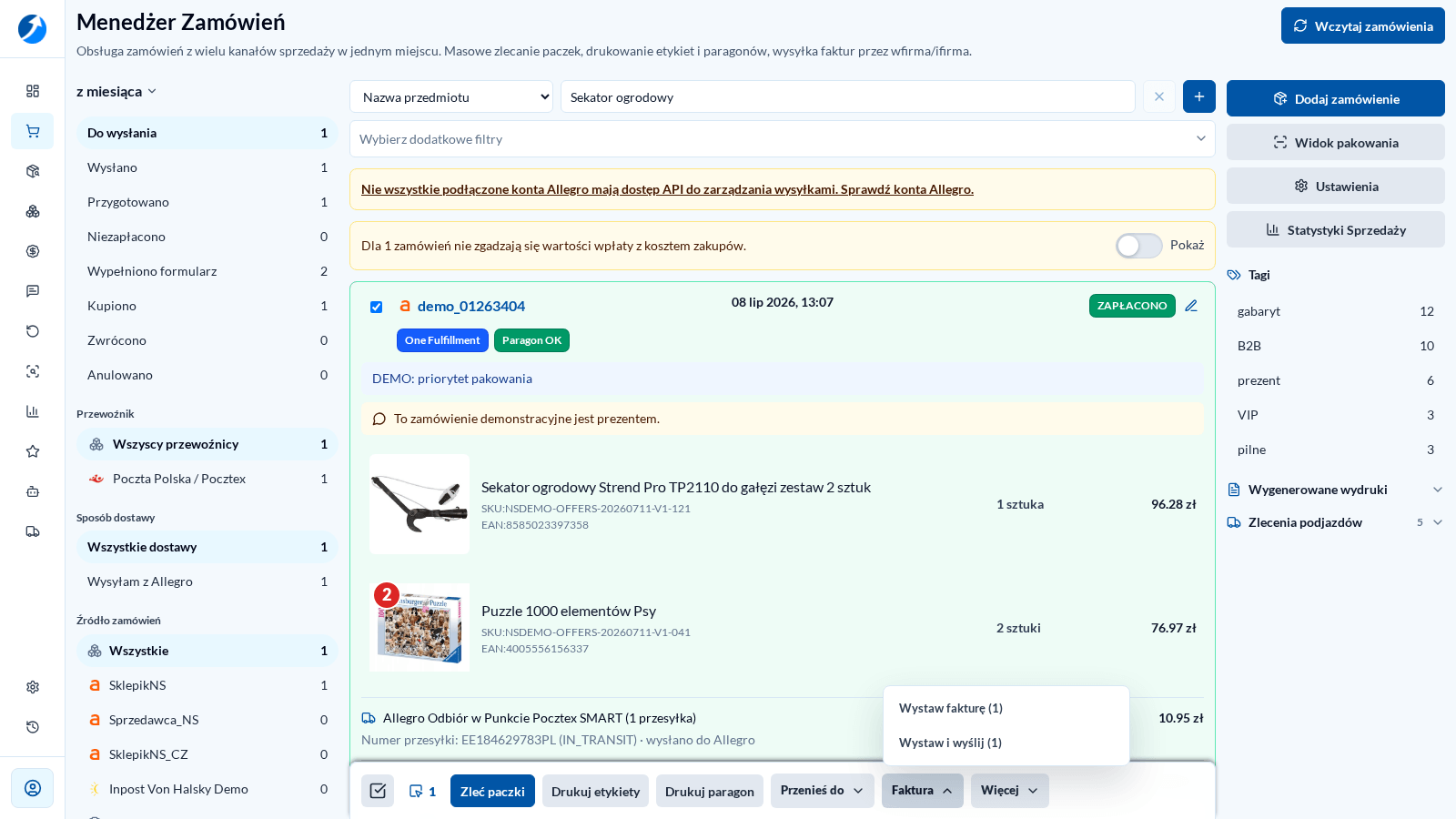This screenshot has height=819, width=1456.
Task: Open the bar chart statistics sidebar icon
Action: click(33, 411)
